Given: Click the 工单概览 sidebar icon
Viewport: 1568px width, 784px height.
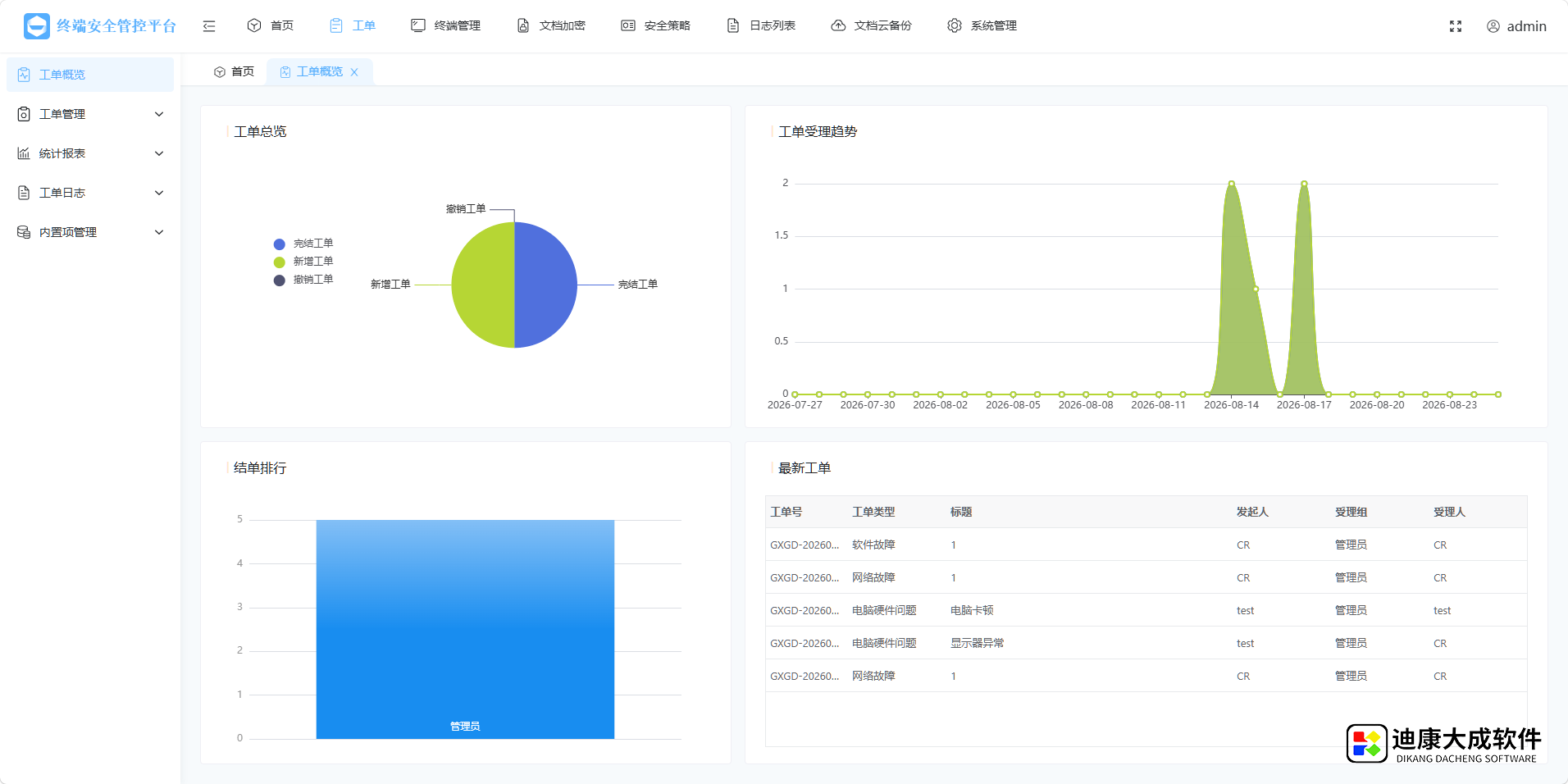Looking at the screenshot, I should click(24, 75).
